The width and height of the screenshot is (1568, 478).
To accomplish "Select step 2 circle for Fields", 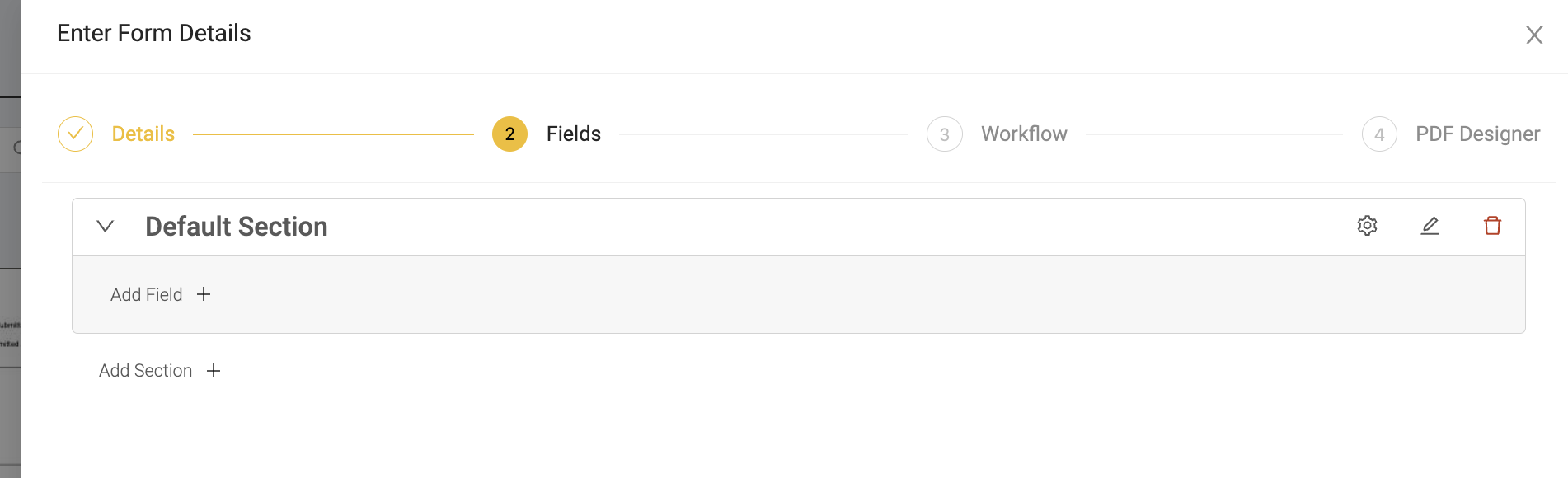I will click(509, 134).
